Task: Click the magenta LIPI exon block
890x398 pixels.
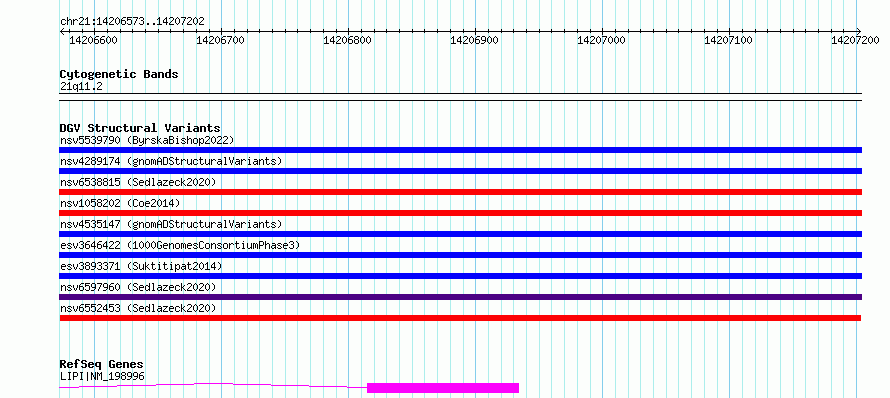Action: [x=443, y=388]
